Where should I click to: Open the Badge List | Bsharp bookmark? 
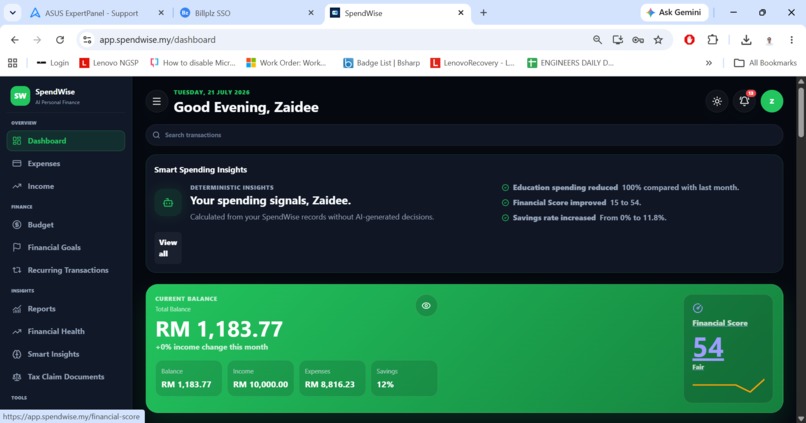click(x=382, y=63)
